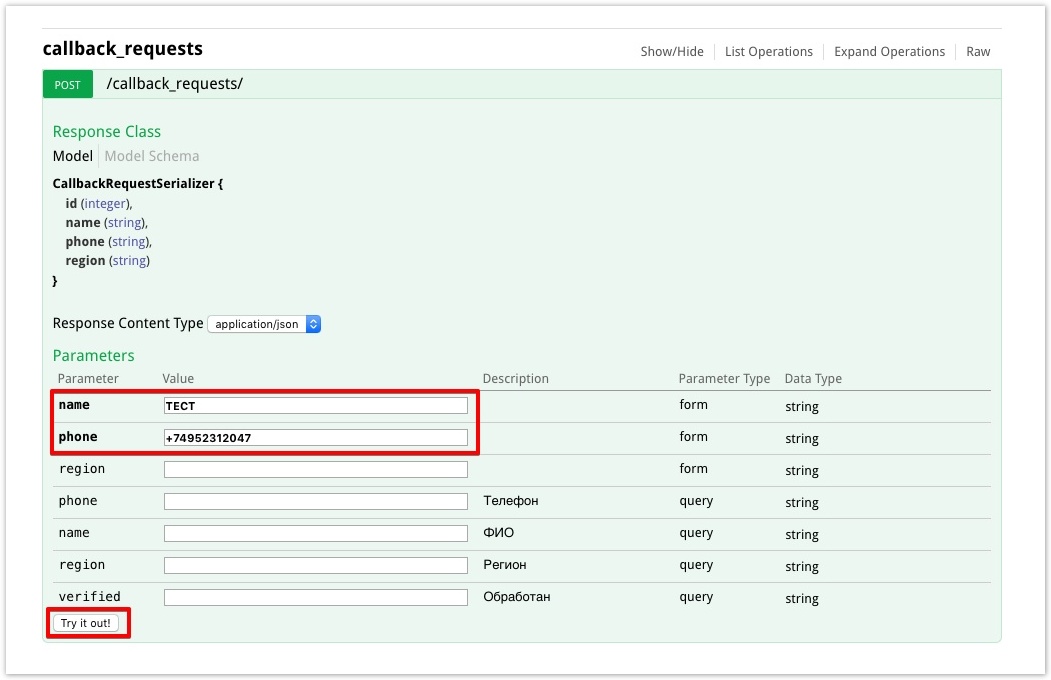Viewport: 1051px width, 680px height.
Task: Click the form region input field
Action: click(x=316, y=470)
